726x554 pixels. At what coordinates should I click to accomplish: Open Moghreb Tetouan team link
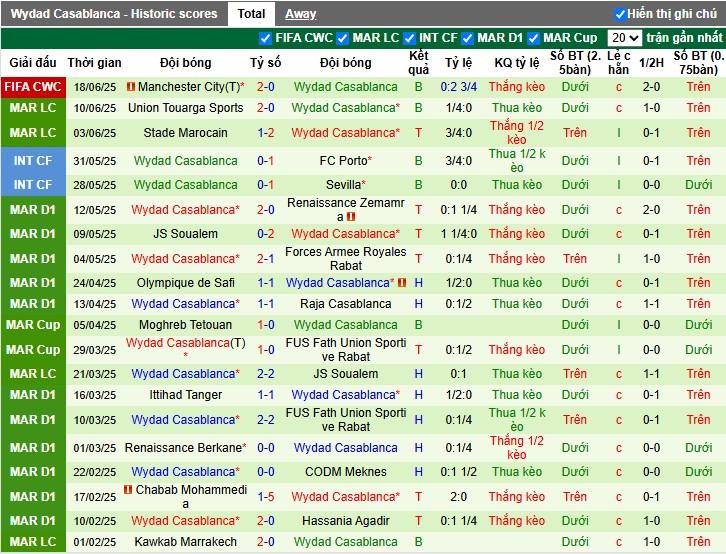coord(186,325)
